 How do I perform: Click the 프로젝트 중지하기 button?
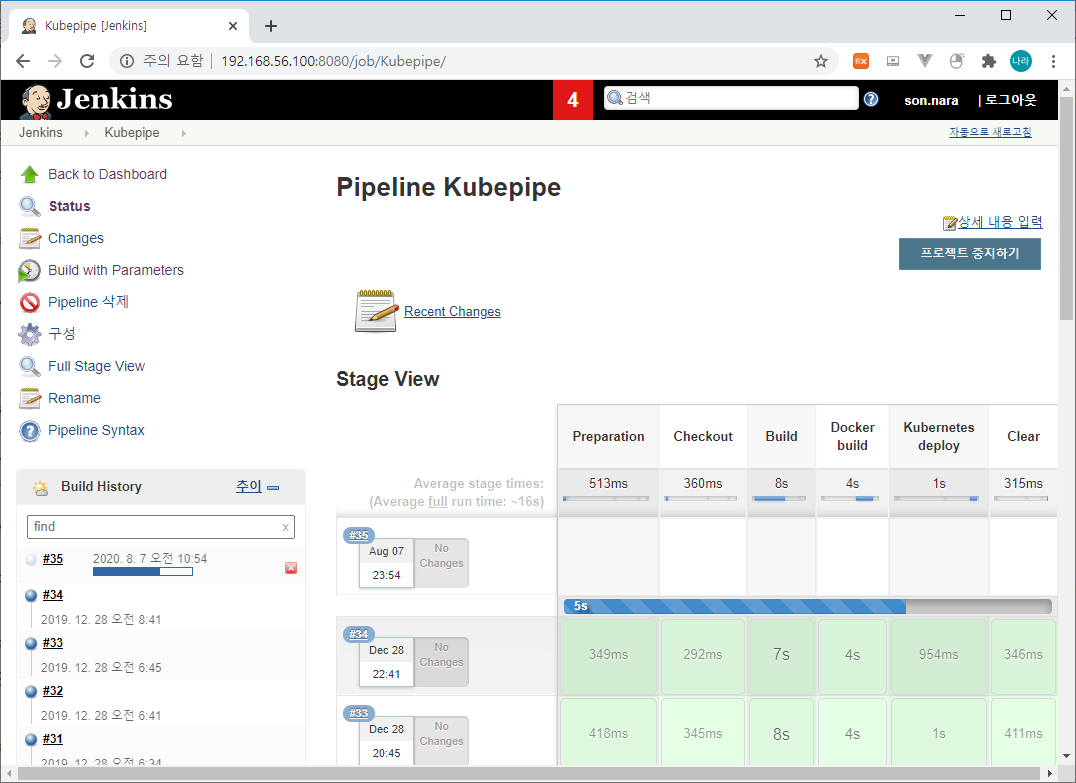[x=970, y=253]
